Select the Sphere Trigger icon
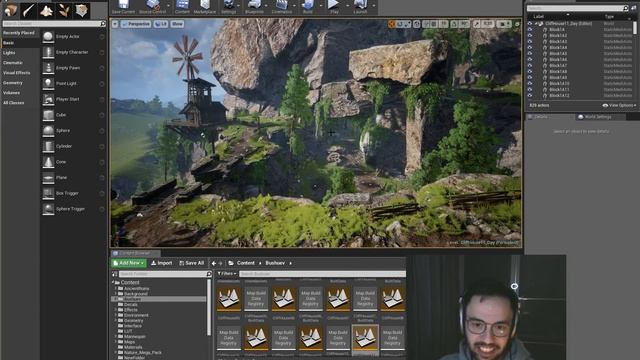The height and width of the screenshot is (360, 640). tap(48, 209)
